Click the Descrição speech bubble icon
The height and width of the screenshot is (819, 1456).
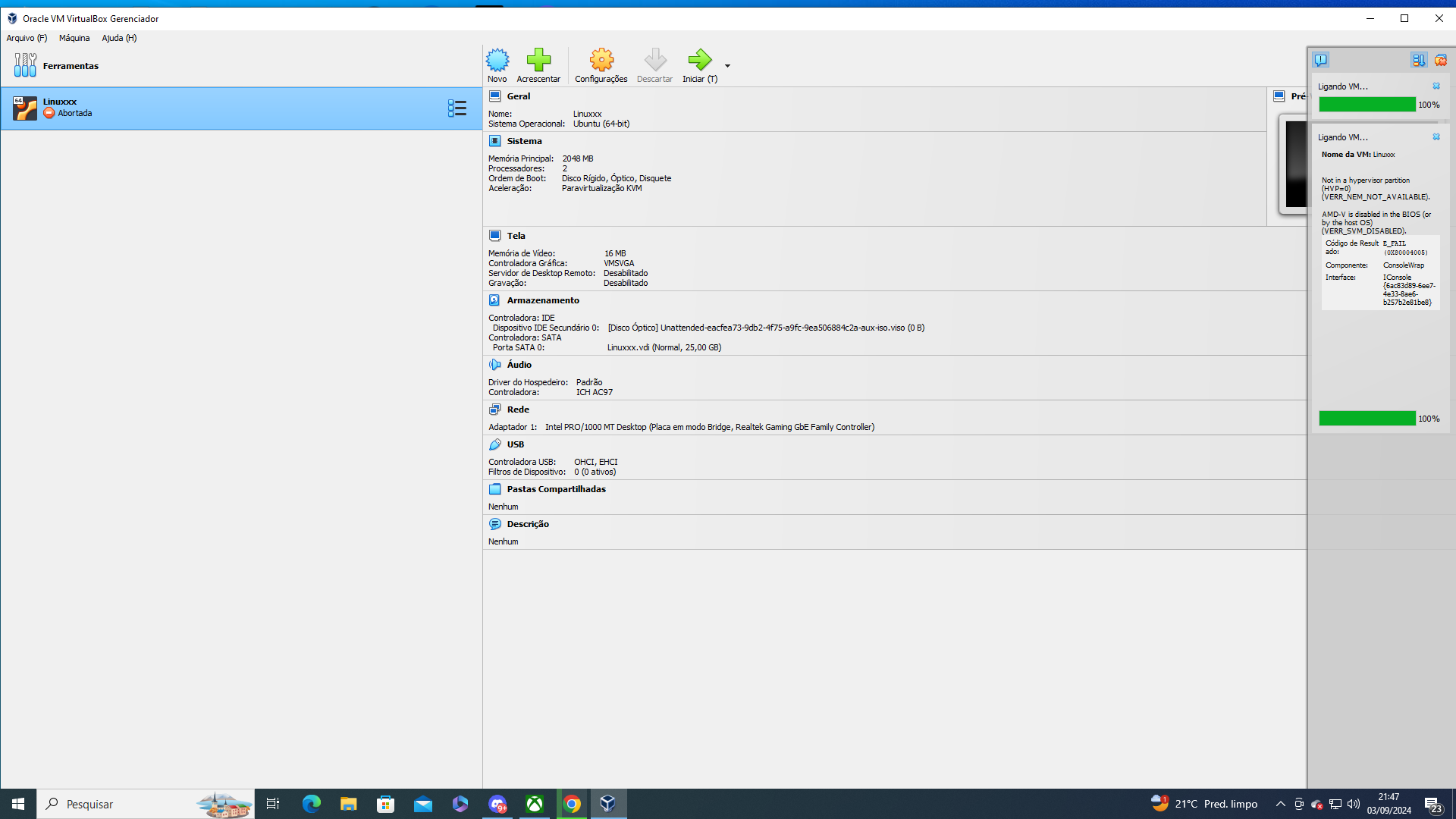(x=495, y=524)
